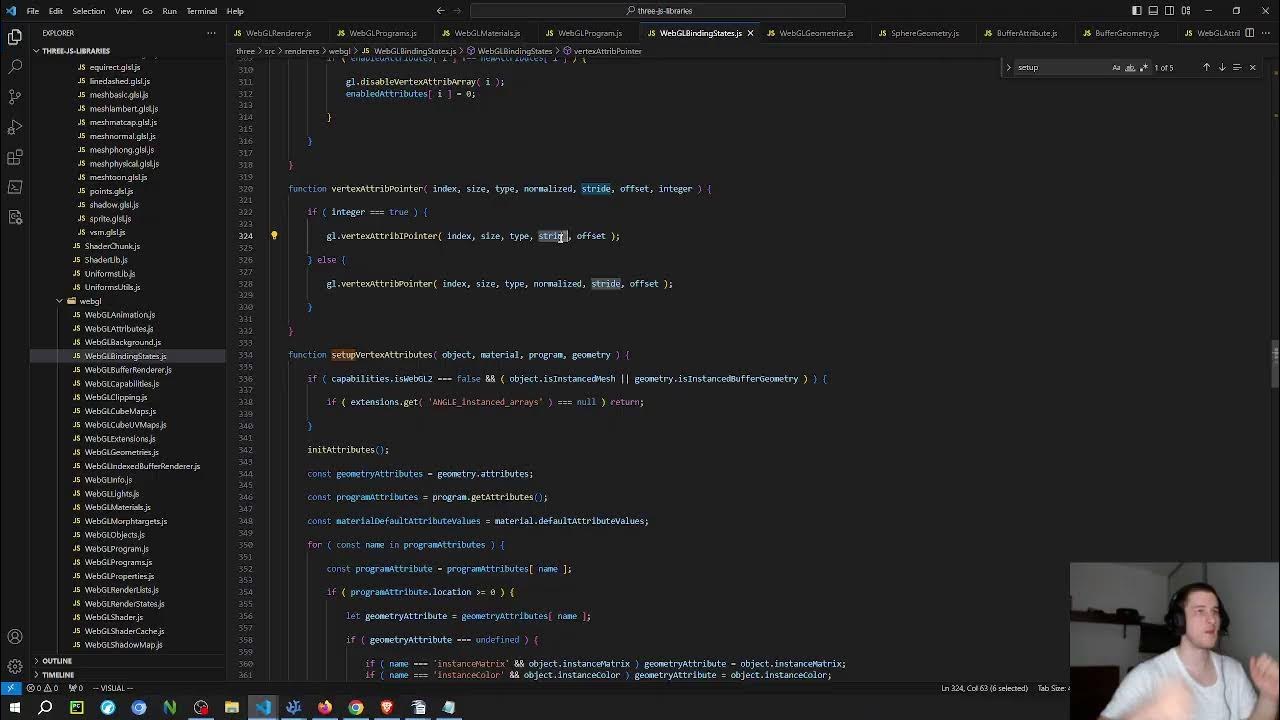Open the File menu
The width and height of the screenshot is (1280, 720).
[33, 11]
